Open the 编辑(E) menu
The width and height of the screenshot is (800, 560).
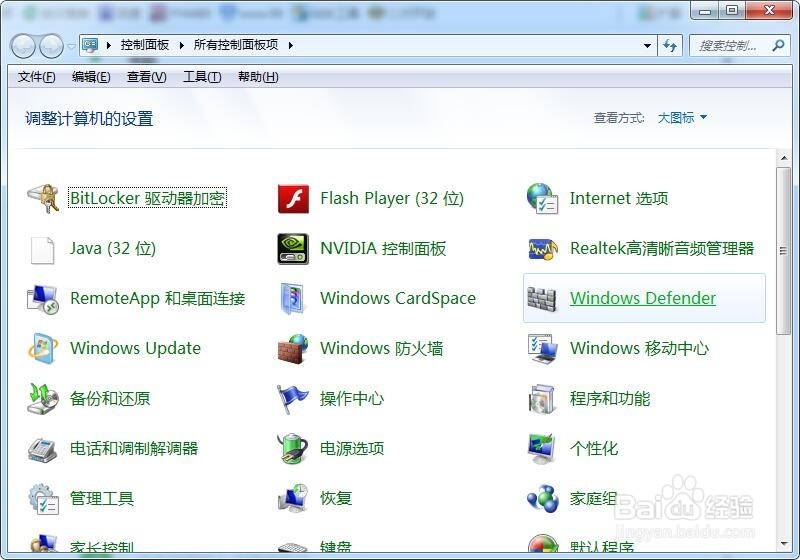[x=91, y=77]
